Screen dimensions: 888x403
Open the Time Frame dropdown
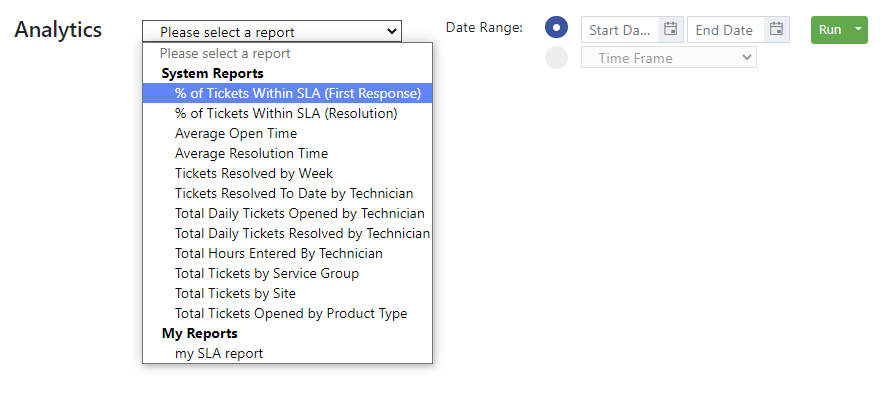669,58
